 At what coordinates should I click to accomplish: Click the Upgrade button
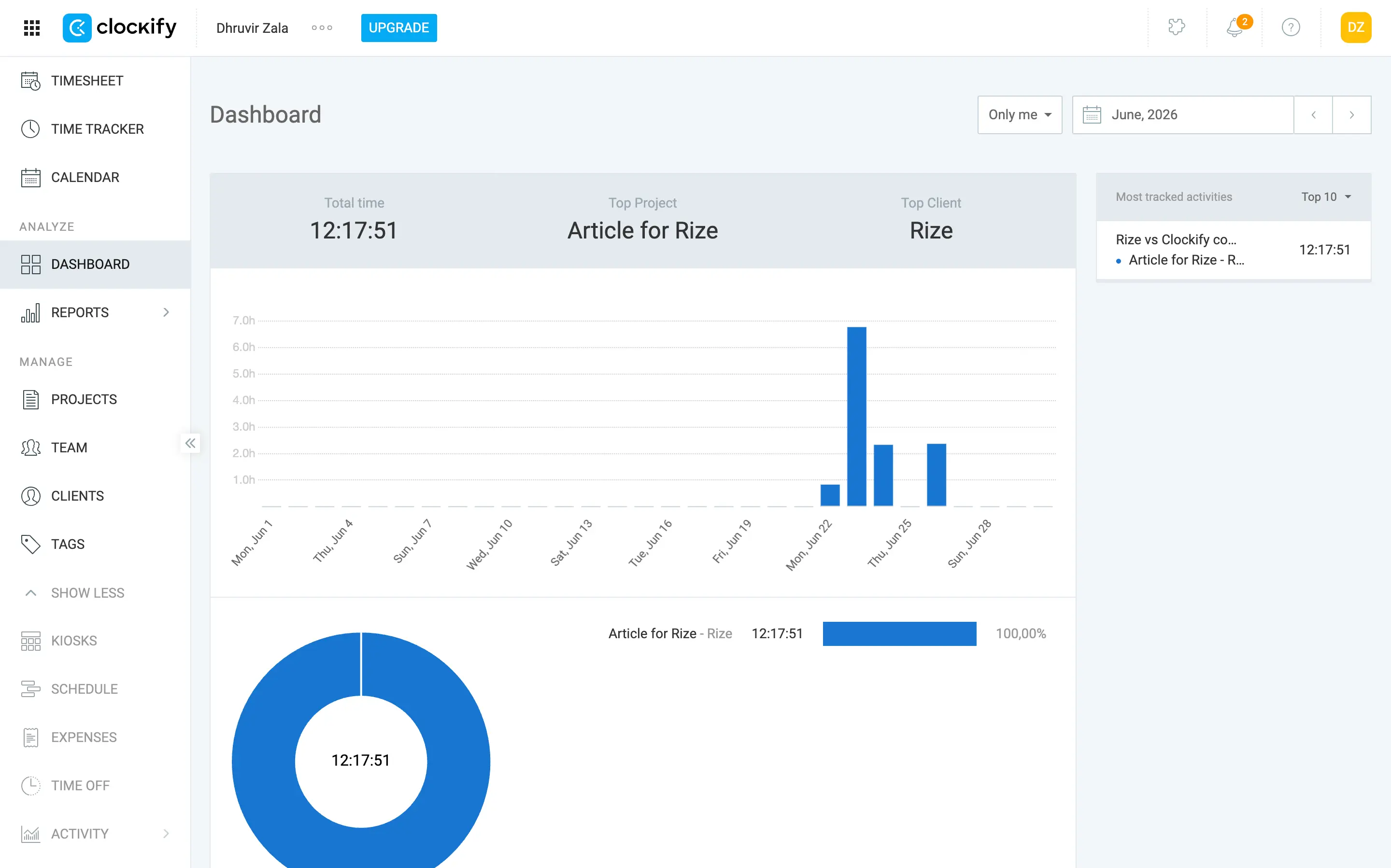click(398, 28)
